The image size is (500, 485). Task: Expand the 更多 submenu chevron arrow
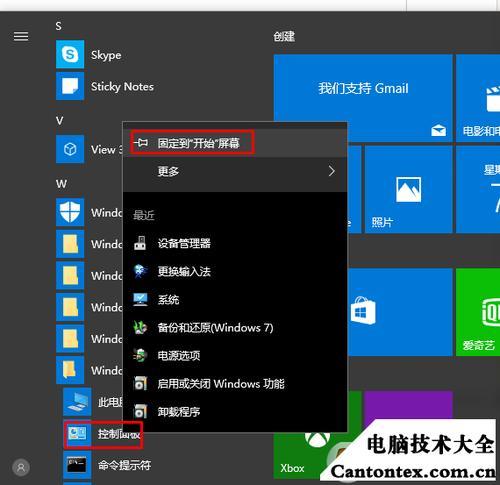coord(331,171)
